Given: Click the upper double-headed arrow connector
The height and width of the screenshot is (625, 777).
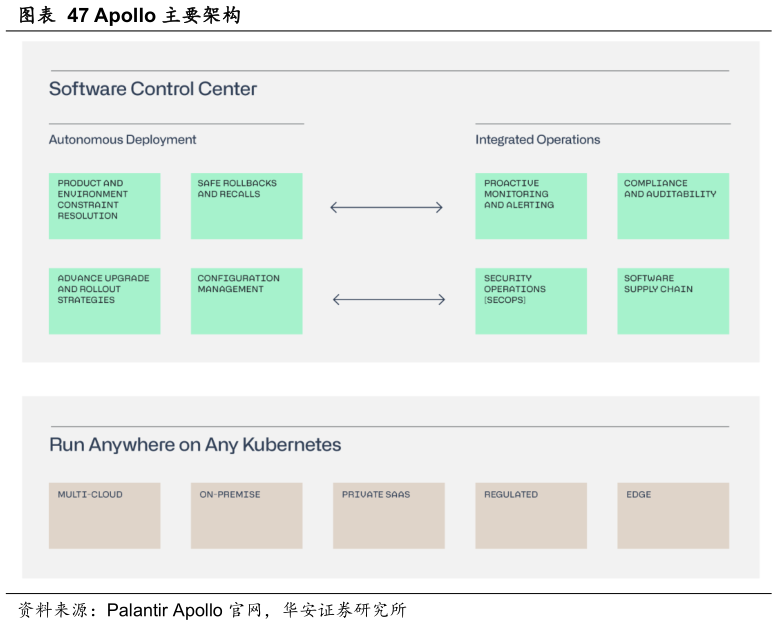Looking at the screenshot, I should [x=386, y=207].
